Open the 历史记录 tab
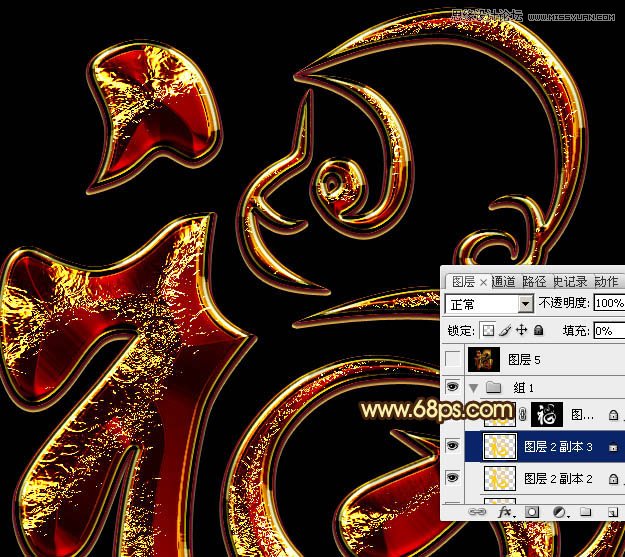625x557 pixels. (x=570, y=282)
